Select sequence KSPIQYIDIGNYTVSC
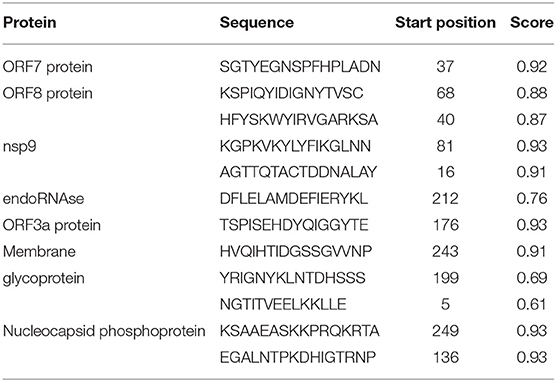The height and width of the screenshot is (382, 556). [x=291, y=93]
